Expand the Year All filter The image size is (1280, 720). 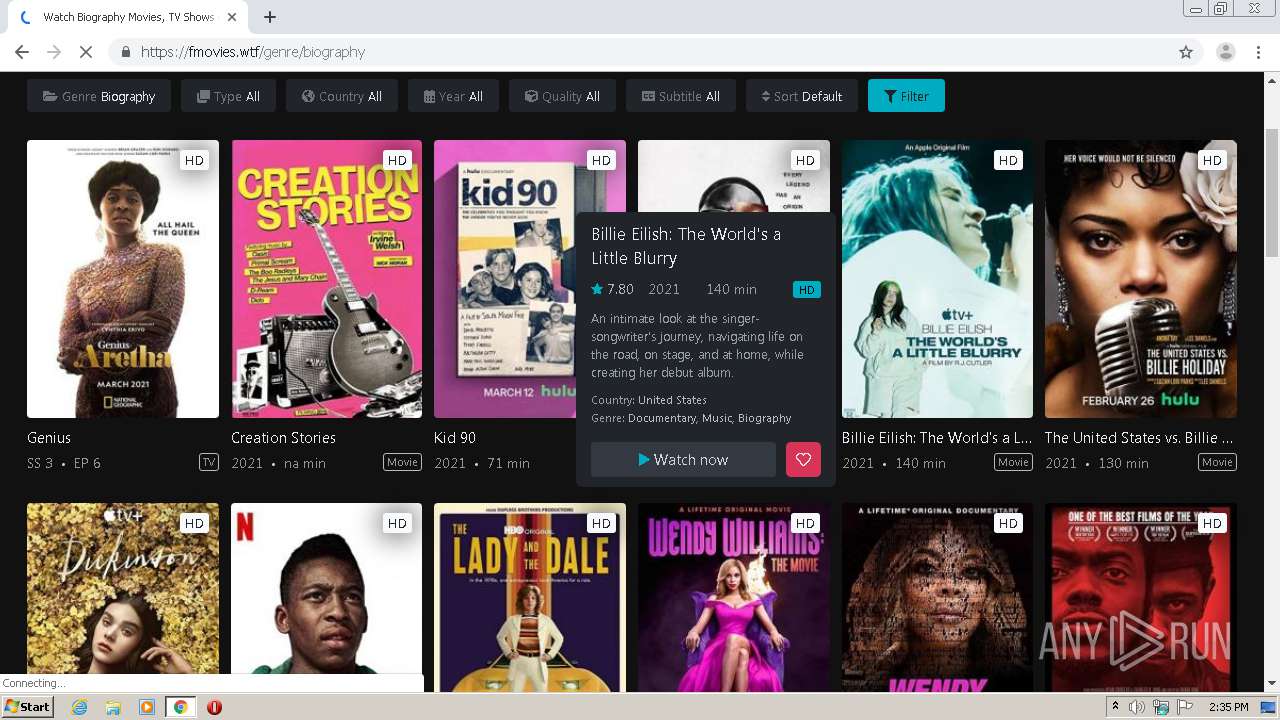click(453, 96)
